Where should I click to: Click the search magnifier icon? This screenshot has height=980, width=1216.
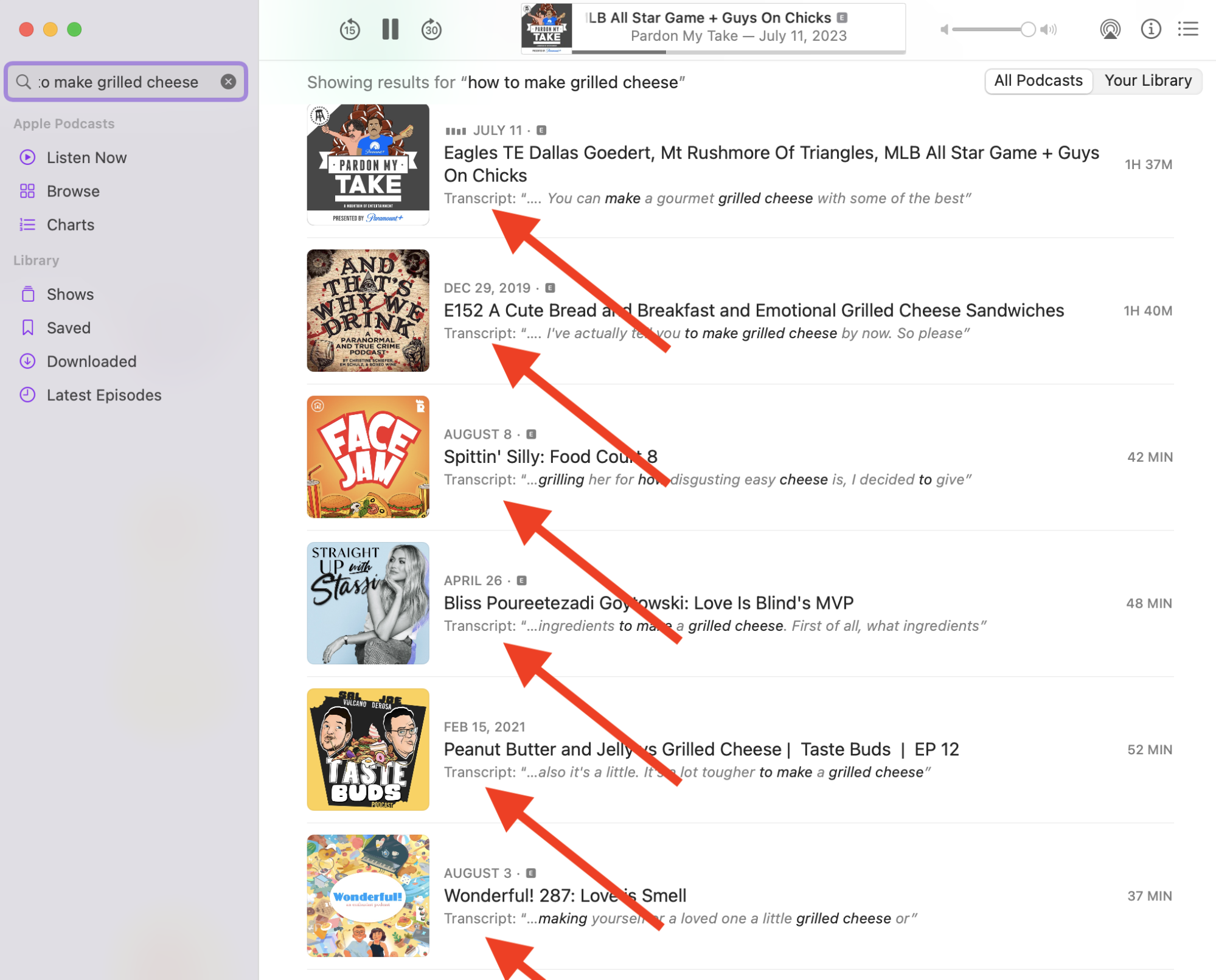(24, 82)
